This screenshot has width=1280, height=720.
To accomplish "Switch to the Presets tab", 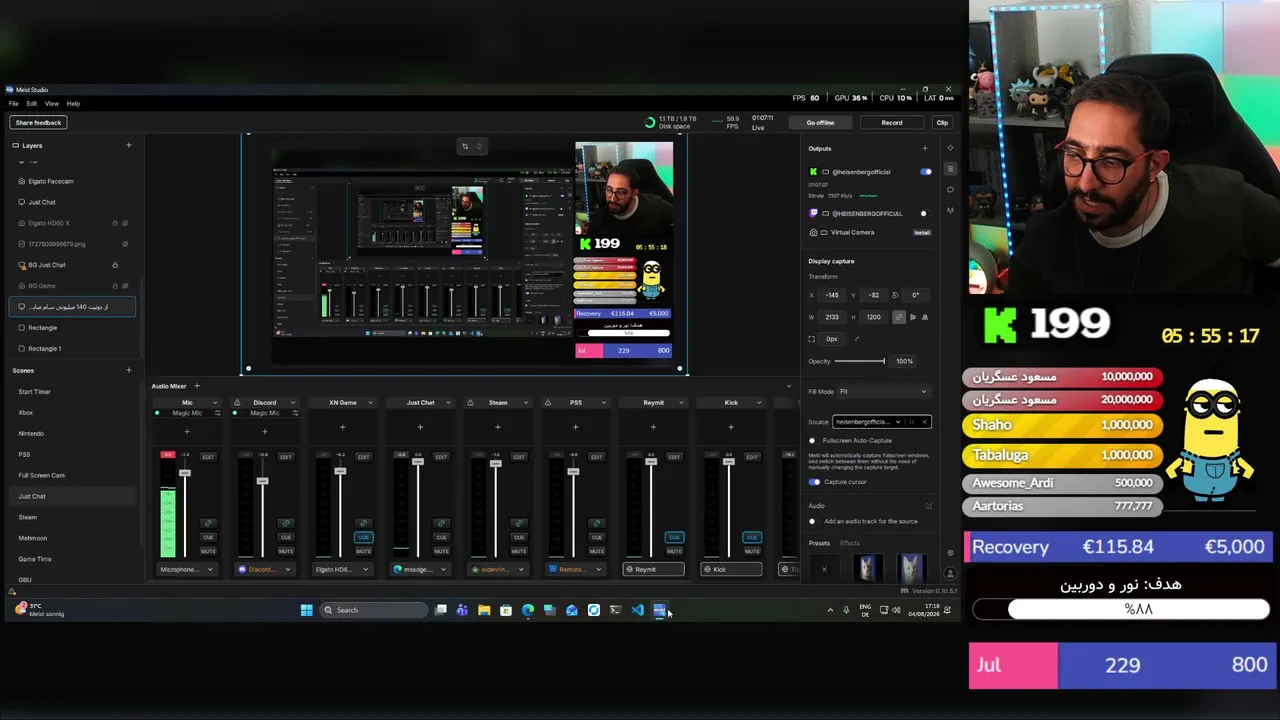I will tap(819, 543).
